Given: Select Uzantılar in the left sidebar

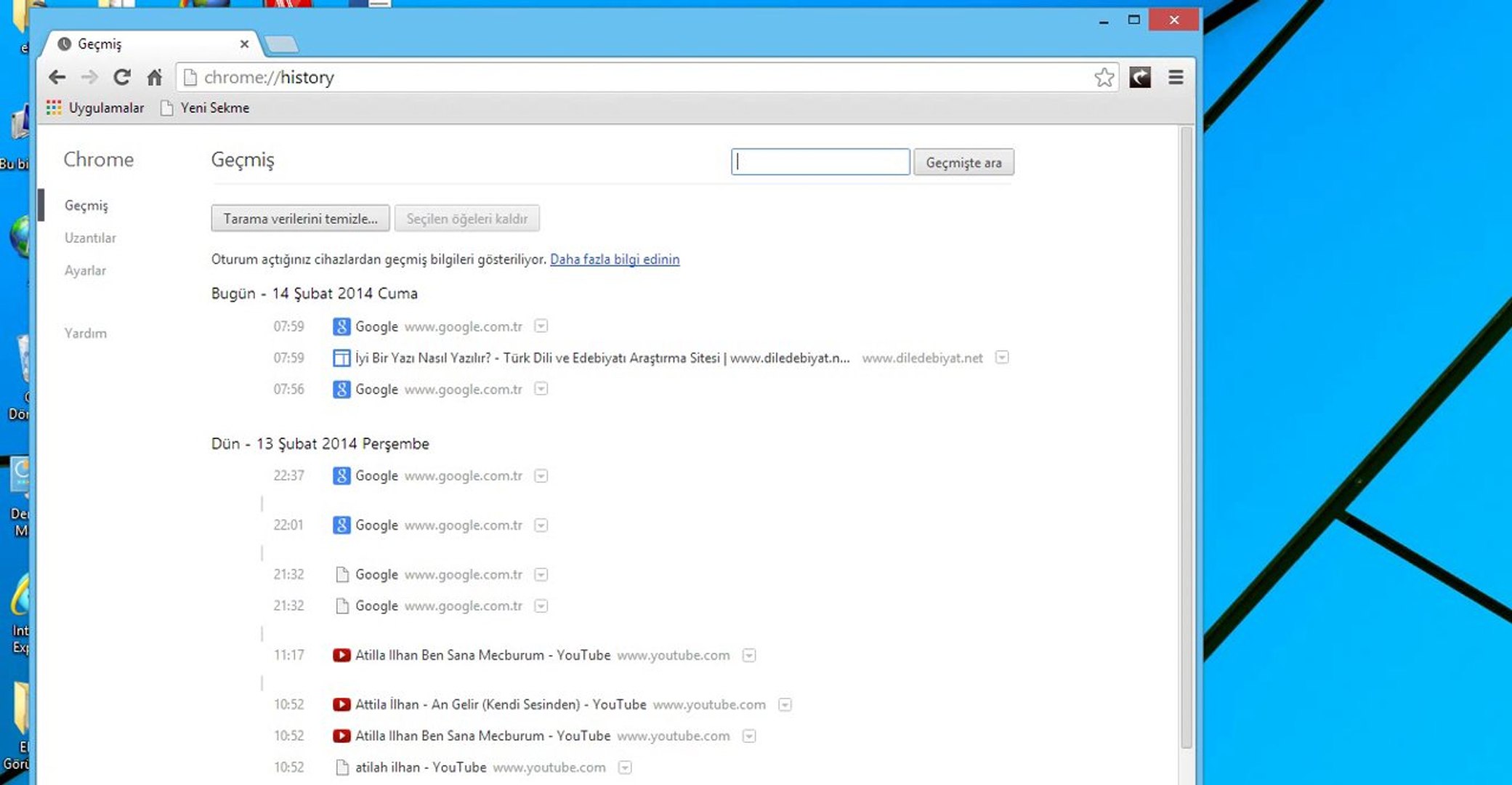Looking at the screenshot, I should [x=90, y=238].
